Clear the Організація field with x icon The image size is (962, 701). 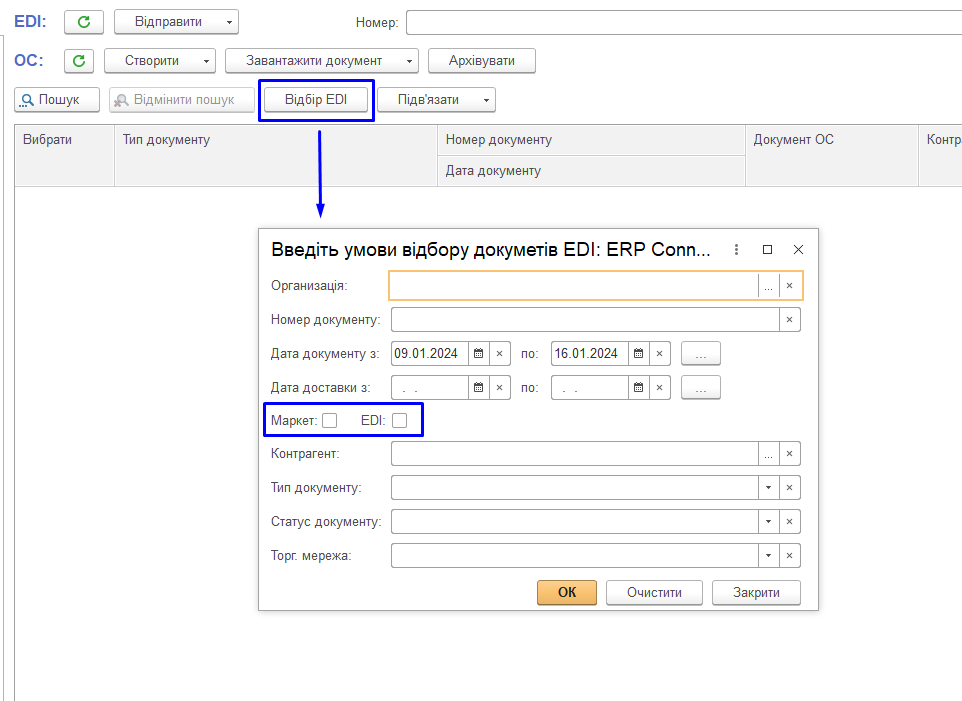pyautogui.click(x=789, y=286)
